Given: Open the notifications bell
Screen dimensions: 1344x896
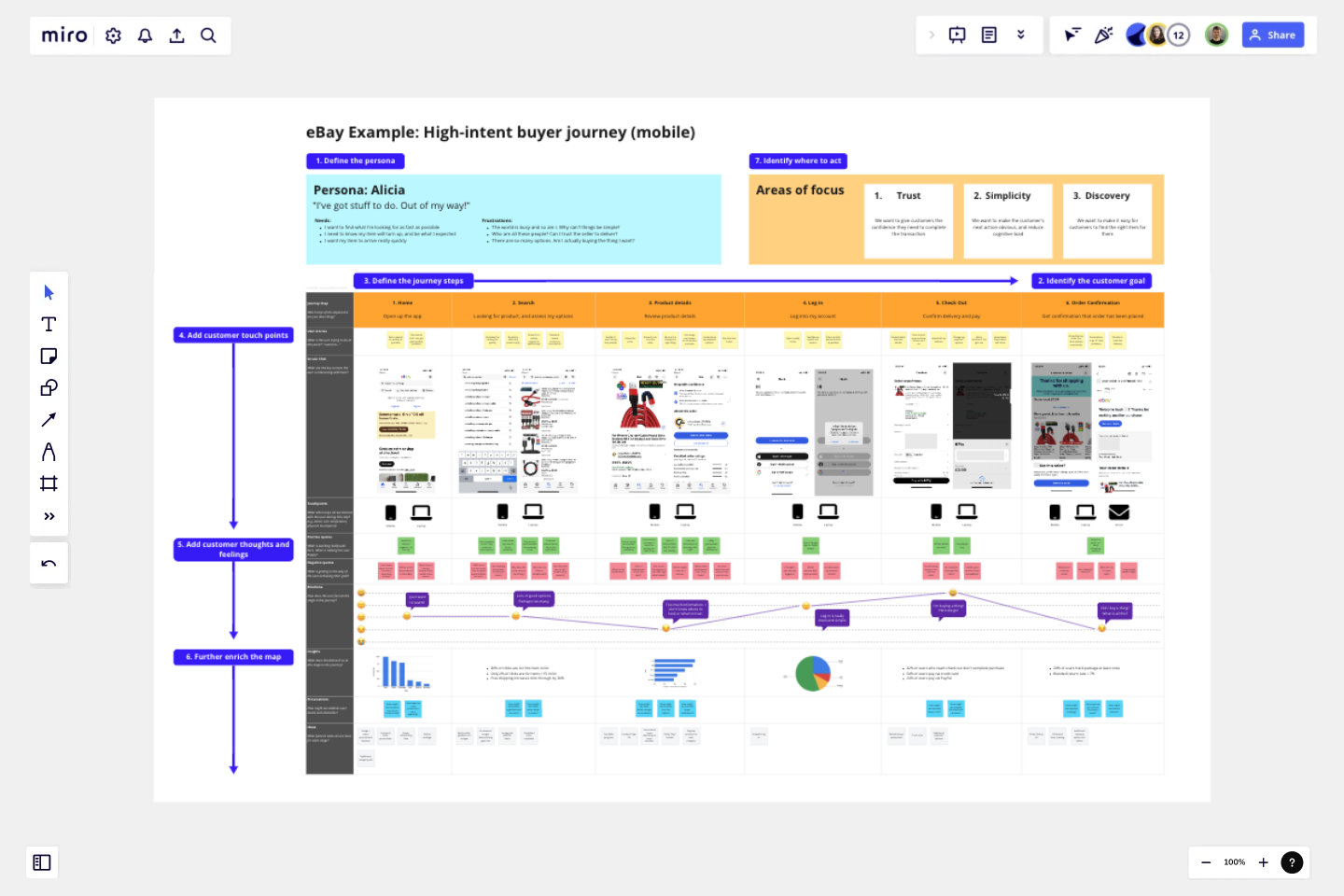Looking at the screenshot, I should pyautogui.click(x=145, y=35).
